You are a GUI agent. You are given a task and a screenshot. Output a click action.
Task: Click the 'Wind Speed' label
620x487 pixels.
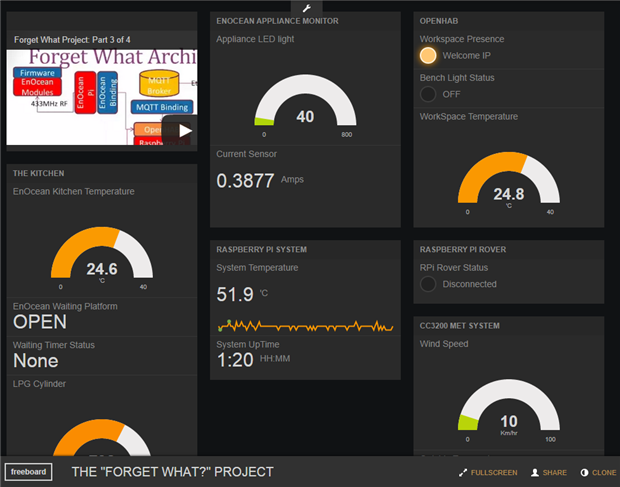click(444, 344)
